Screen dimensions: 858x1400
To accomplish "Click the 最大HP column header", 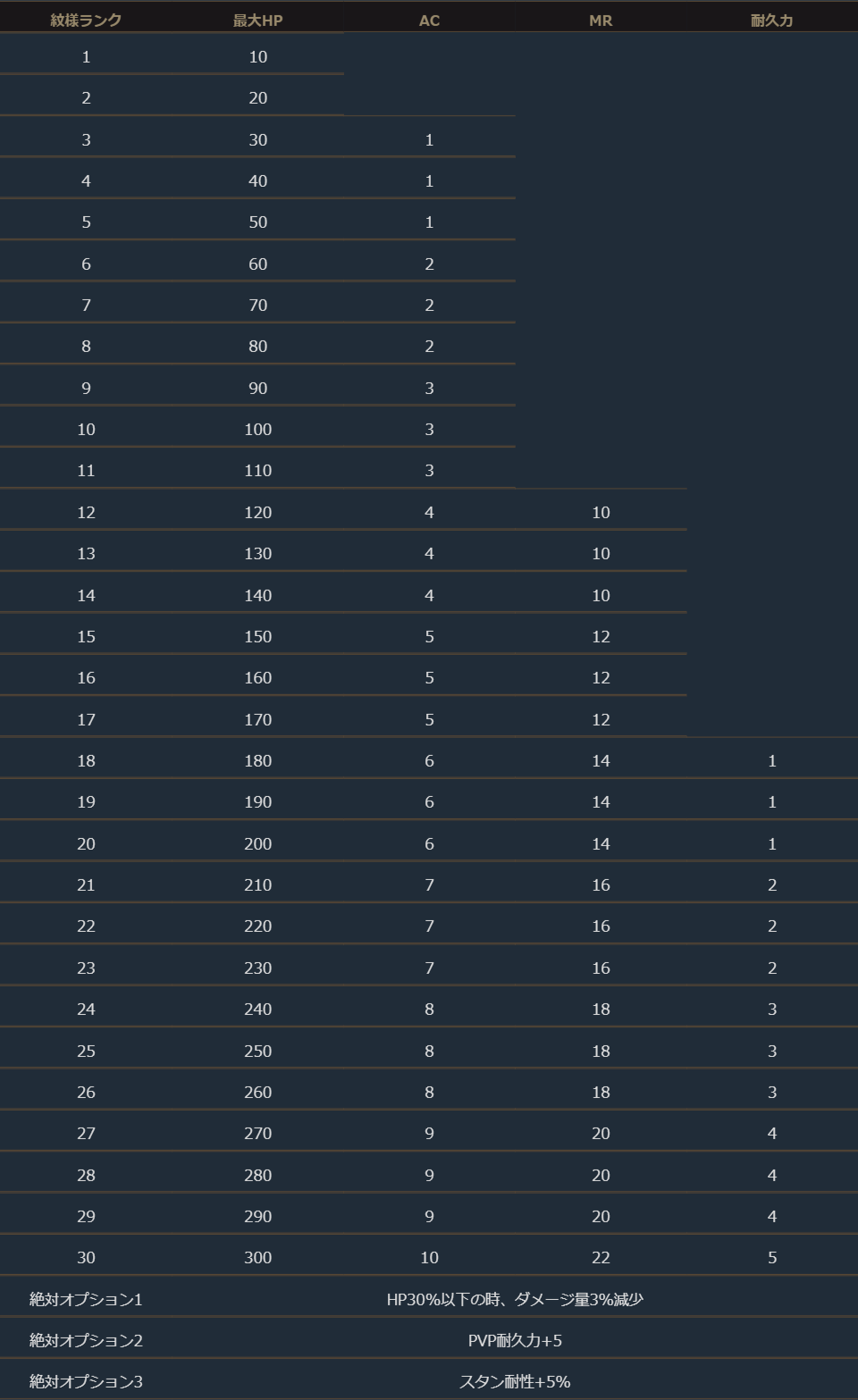I will click(257, 20).
